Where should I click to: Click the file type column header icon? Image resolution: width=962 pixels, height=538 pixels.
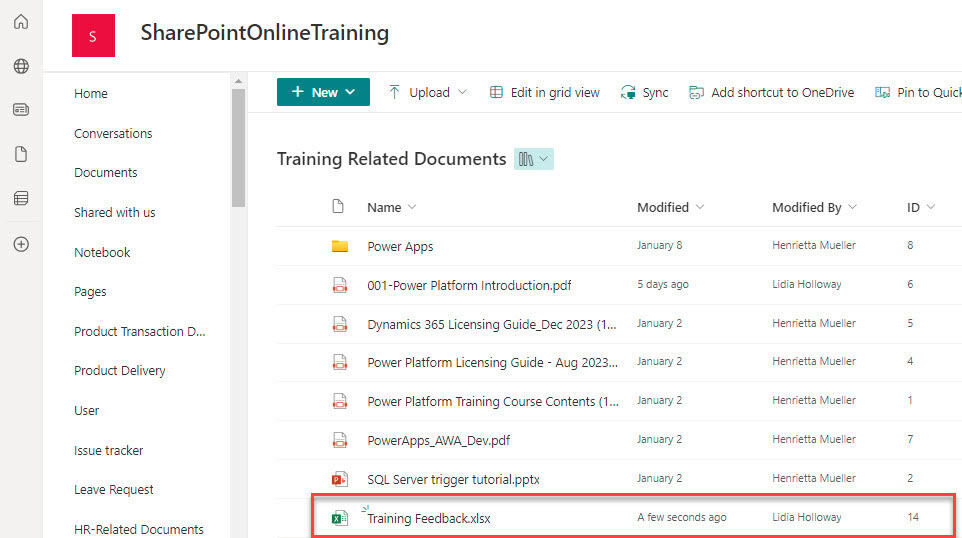point(337,207)
